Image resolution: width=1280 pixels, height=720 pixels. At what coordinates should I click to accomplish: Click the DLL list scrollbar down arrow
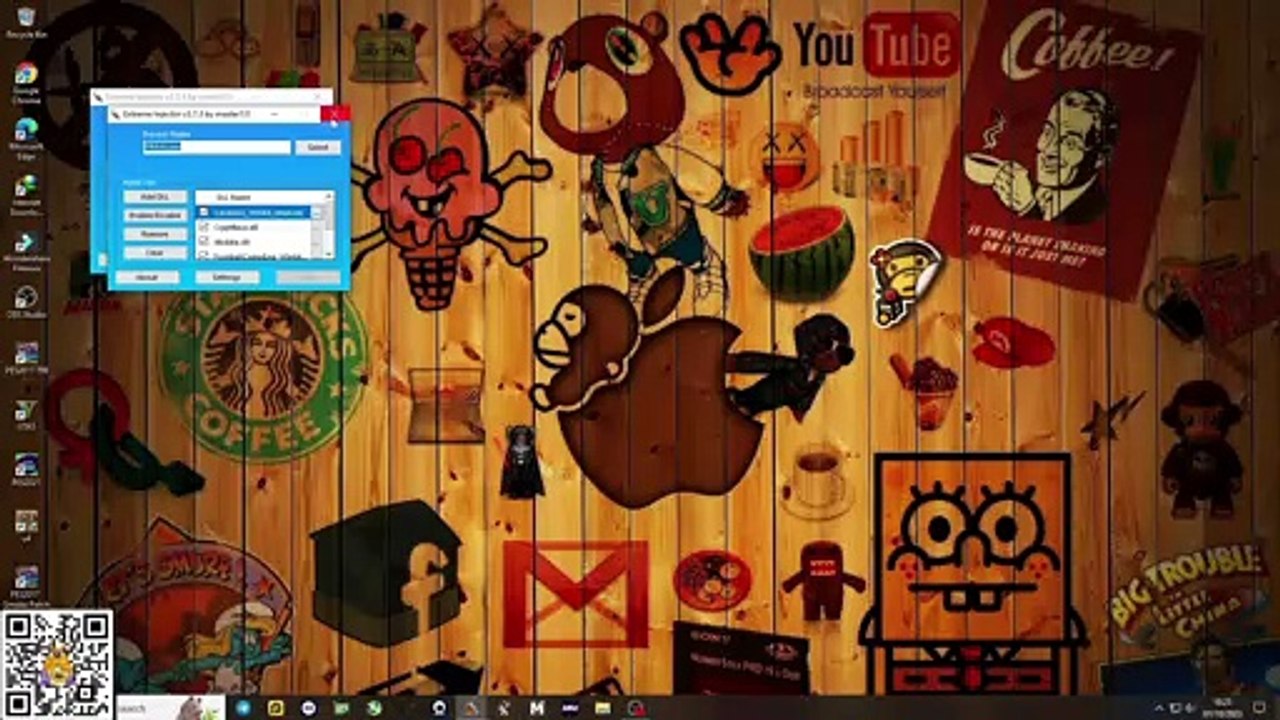click(x=327, y=254)
